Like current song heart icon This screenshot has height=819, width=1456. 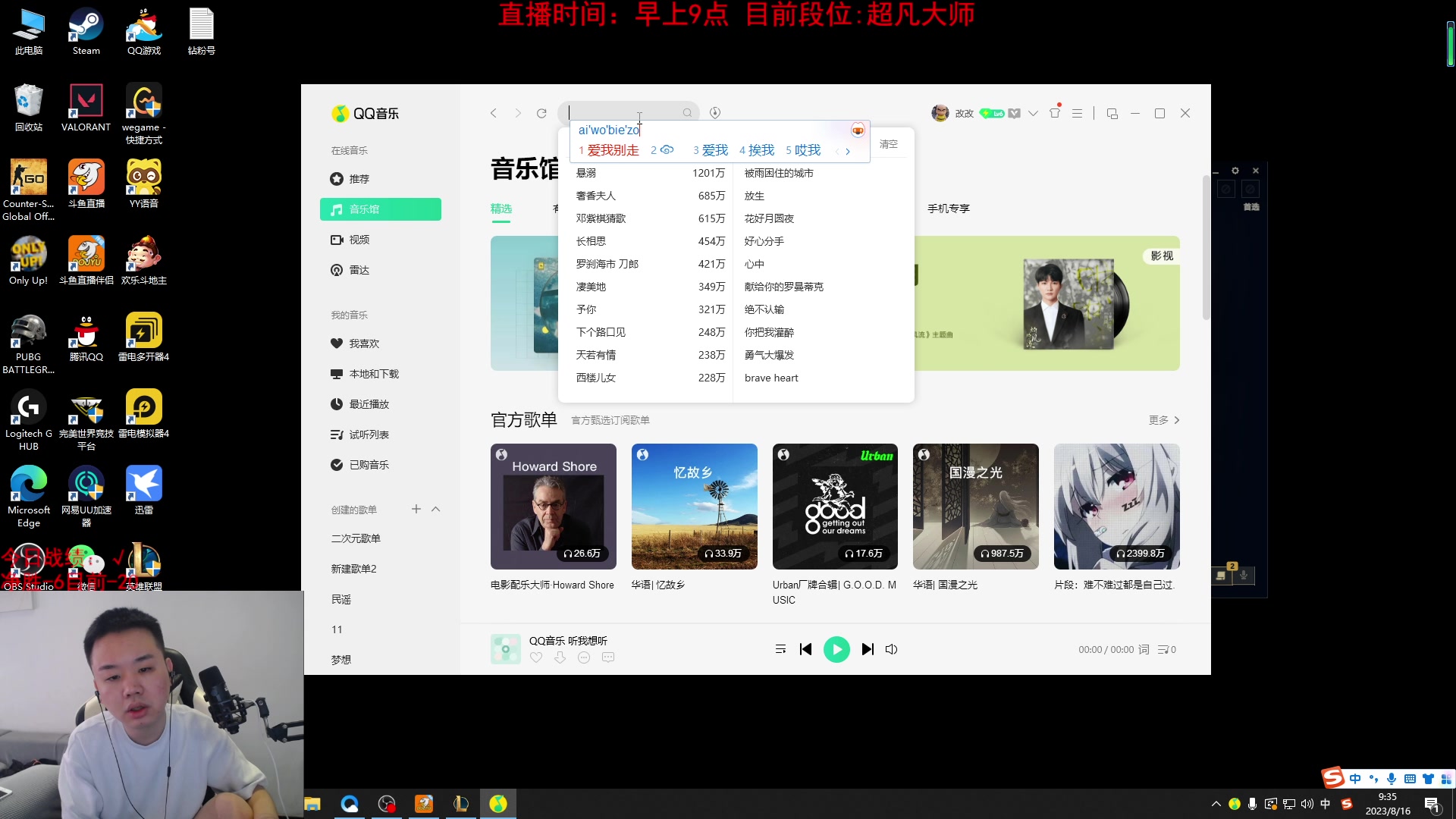click(x=536, y=657)
